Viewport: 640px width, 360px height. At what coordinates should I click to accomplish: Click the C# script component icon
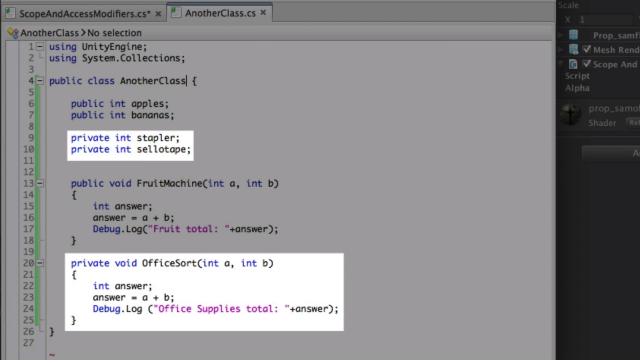(573, 64)
